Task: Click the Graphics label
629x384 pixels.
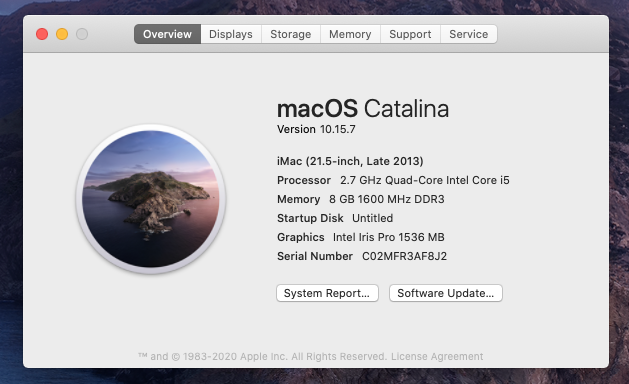Action: tap(301, 238)
